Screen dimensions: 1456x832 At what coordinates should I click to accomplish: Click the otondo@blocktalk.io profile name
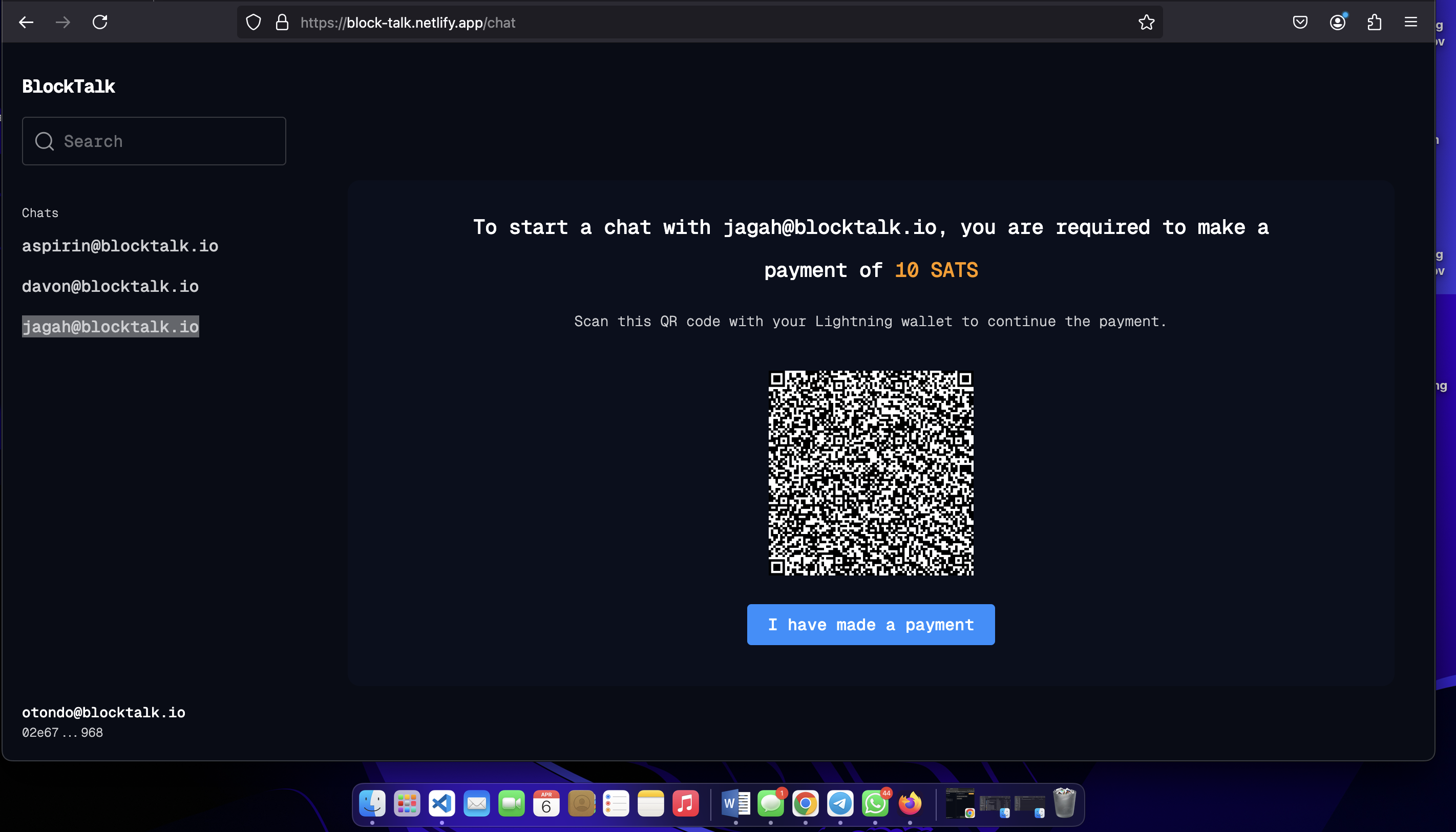[103, 713]
